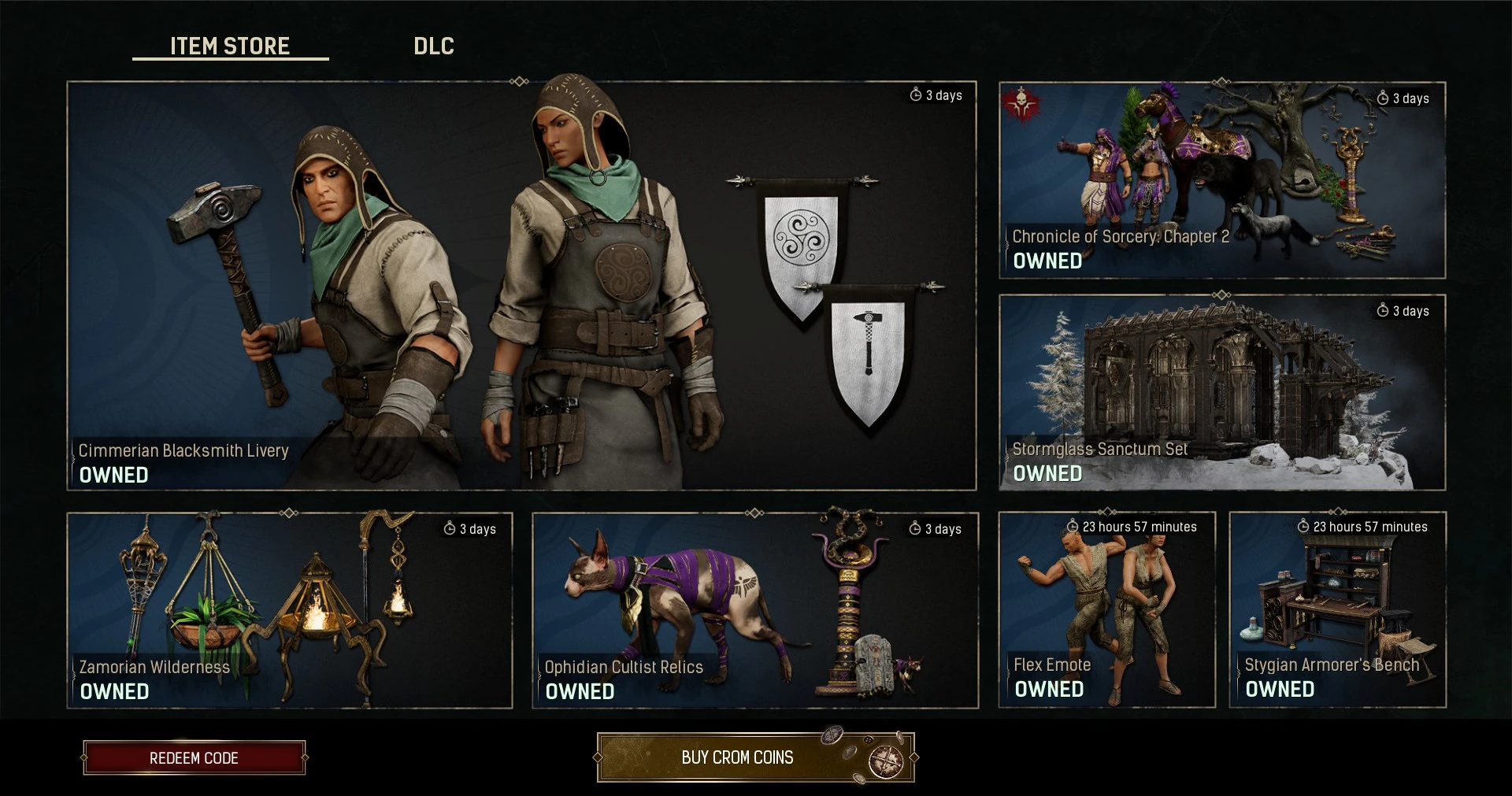Click the coin emblem on Buy Crom Coins

[886, 760]
